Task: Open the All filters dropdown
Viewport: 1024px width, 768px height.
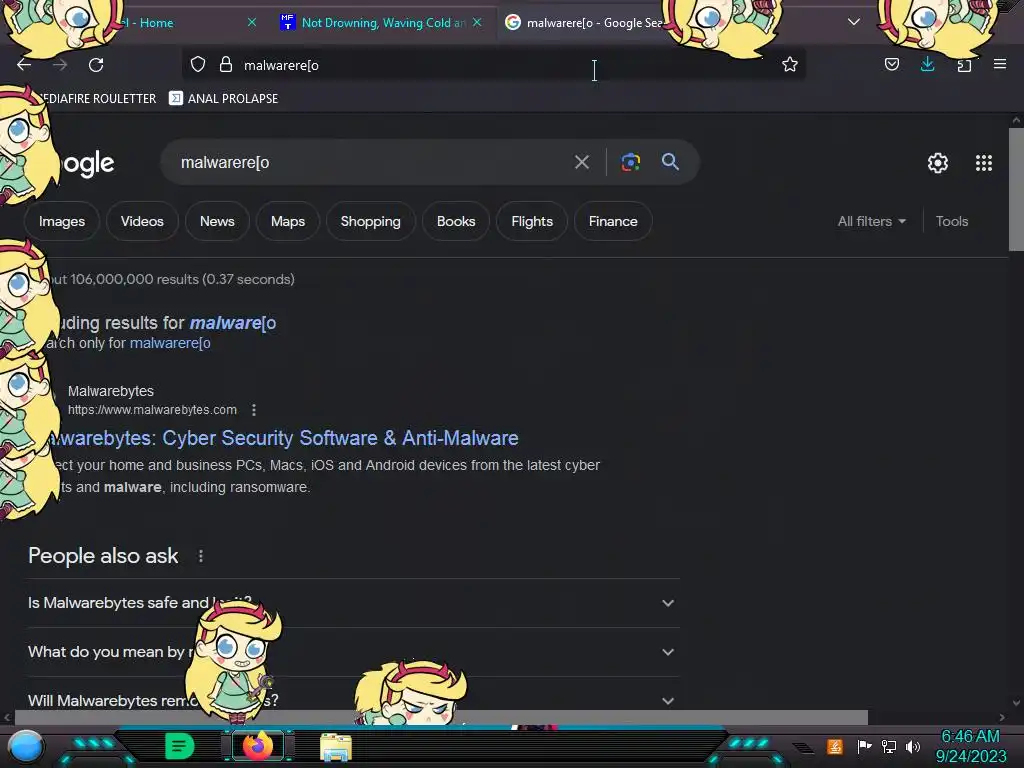Action: coord(871,221)
